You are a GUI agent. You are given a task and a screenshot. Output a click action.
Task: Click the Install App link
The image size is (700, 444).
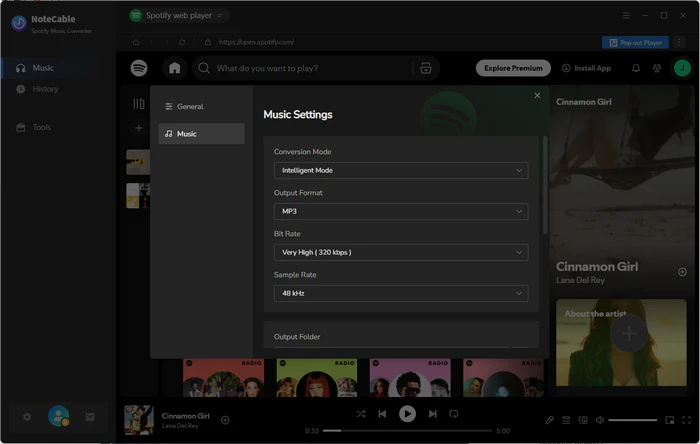586,68
